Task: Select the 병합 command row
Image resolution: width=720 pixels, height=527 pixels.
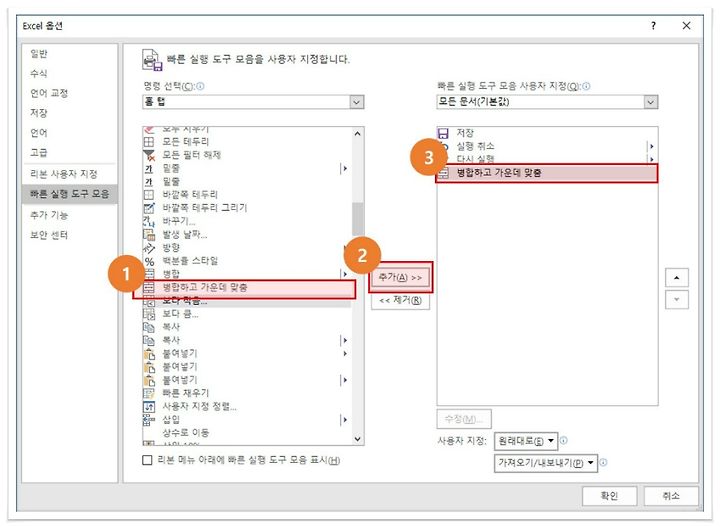Action: [x=247, y=274]
